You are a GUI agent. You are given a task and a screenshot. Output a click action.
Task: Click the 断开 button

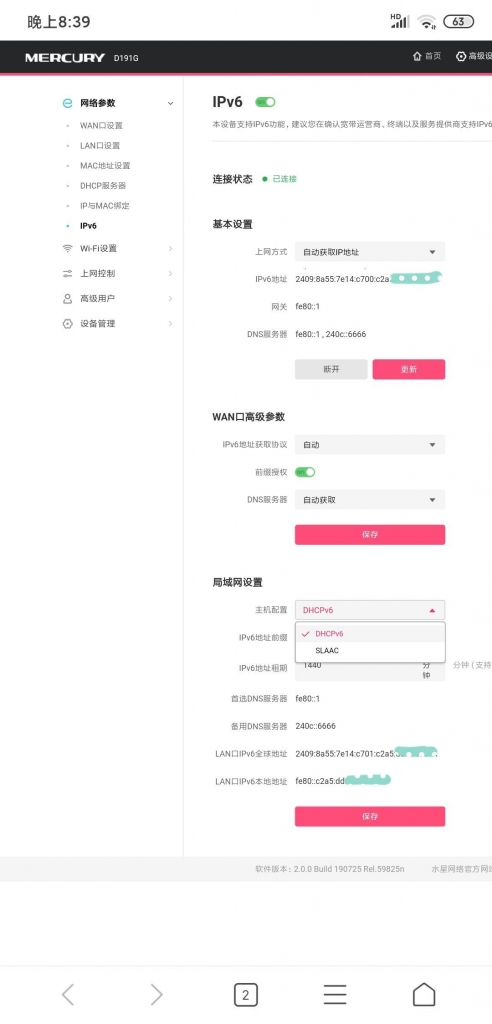pos(331,369)
